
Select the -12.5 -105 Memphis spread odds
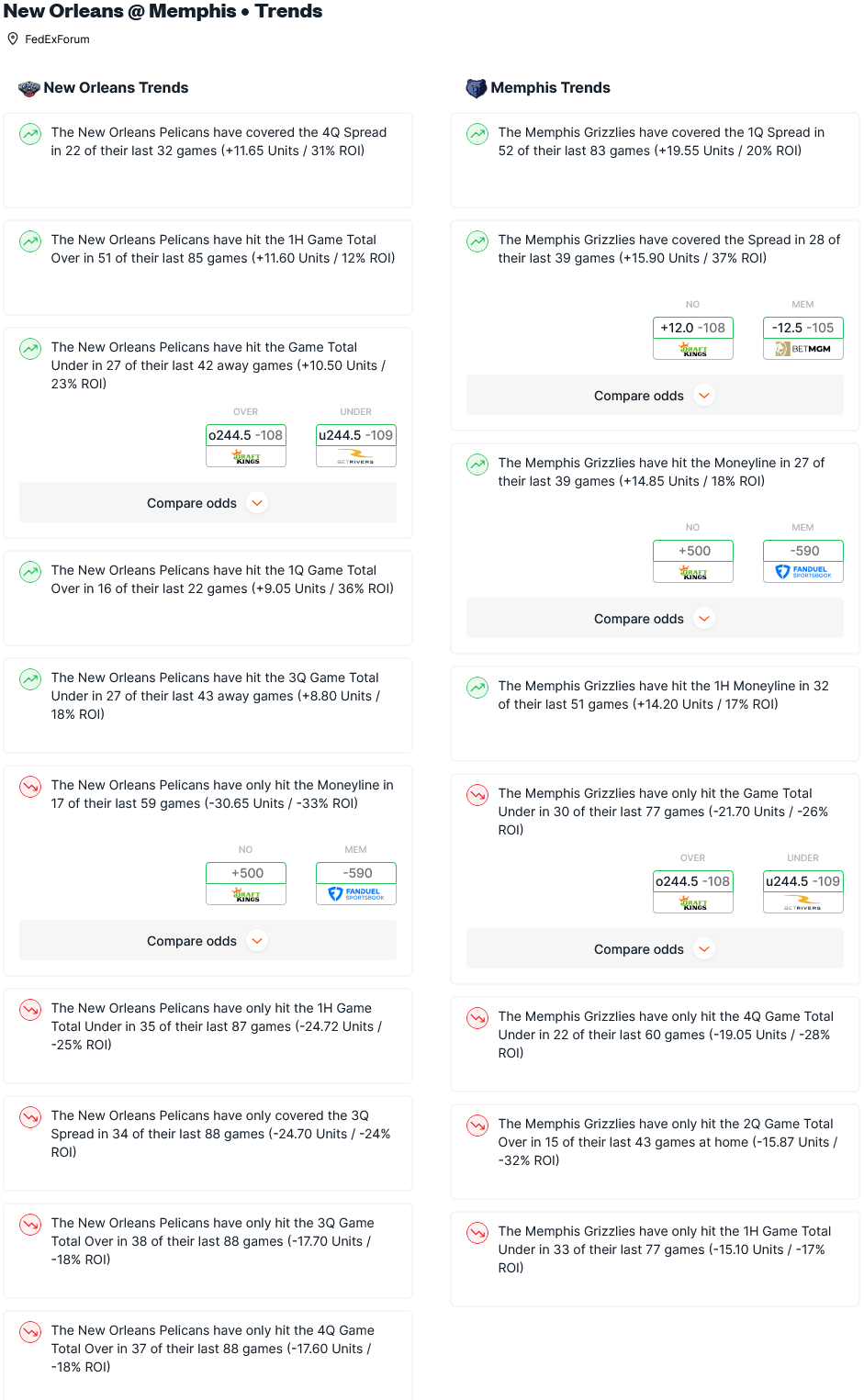pyautogui.click(x=803, y=328)
